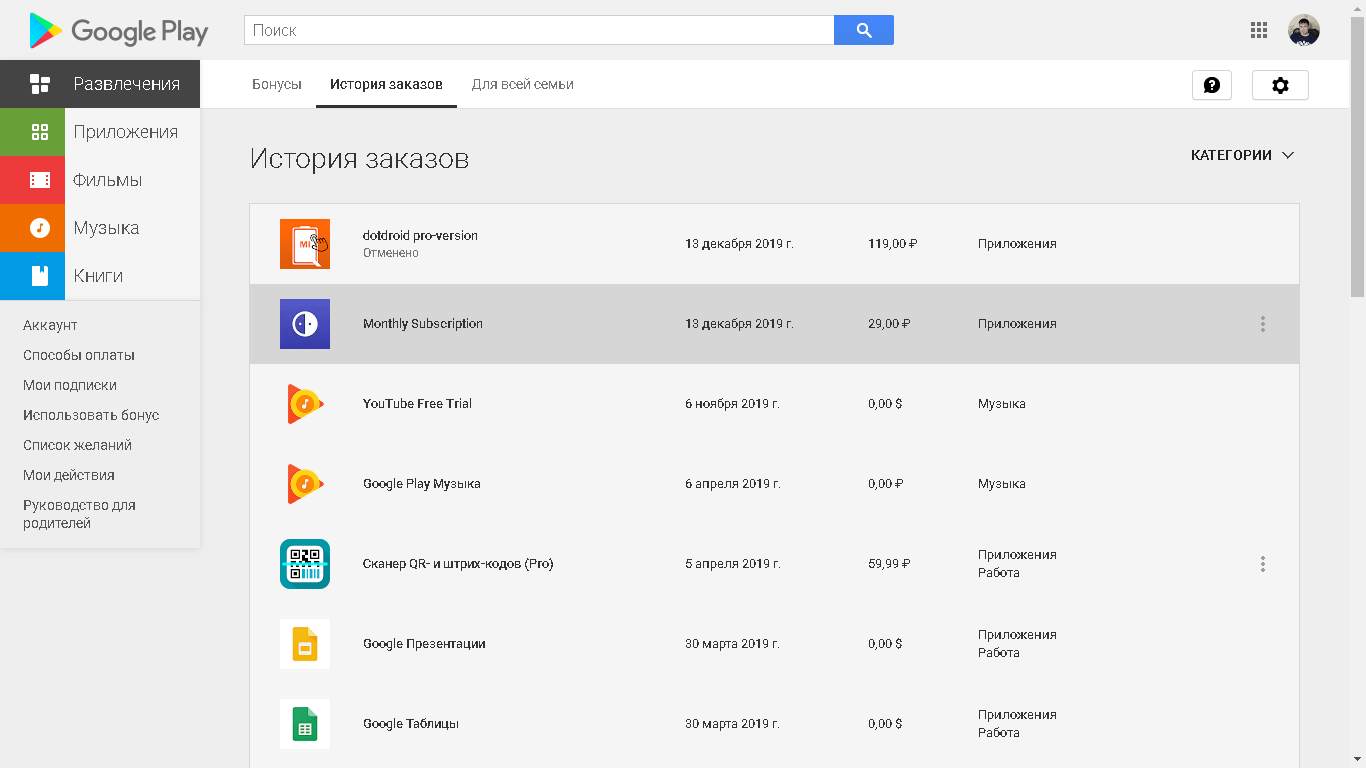Viewport: 1366px width, 768px height.
Task: Click the 6 ноября 2019 г. date
Action: (732, 404)
